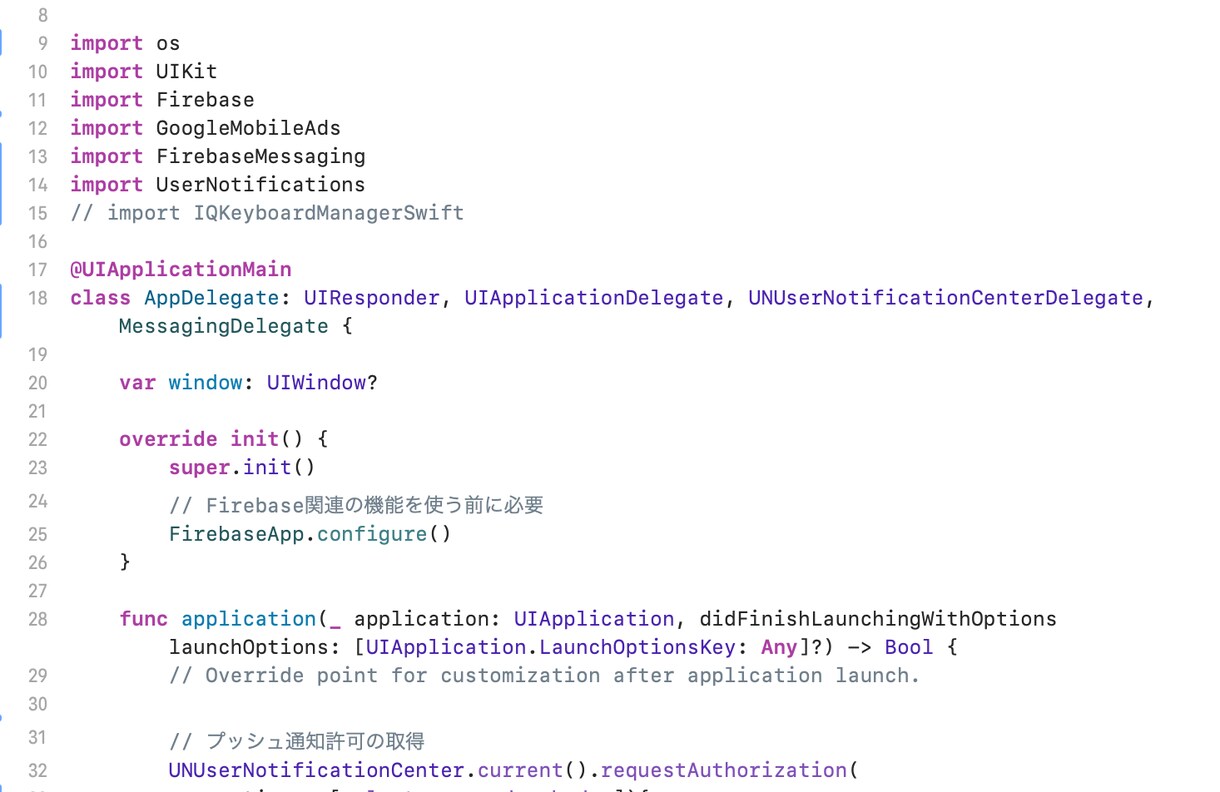Click 'FirebaseMessaging' import name

point(260,156)
